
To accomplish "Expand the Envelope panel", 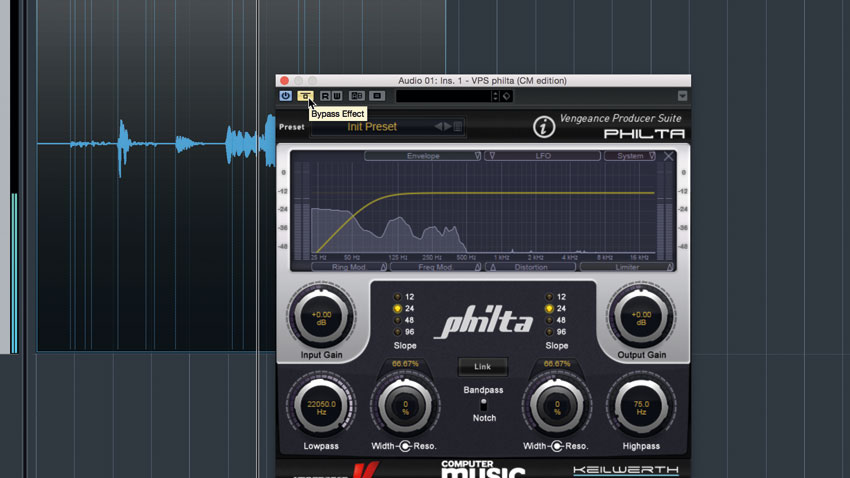I will click(423, 156).
